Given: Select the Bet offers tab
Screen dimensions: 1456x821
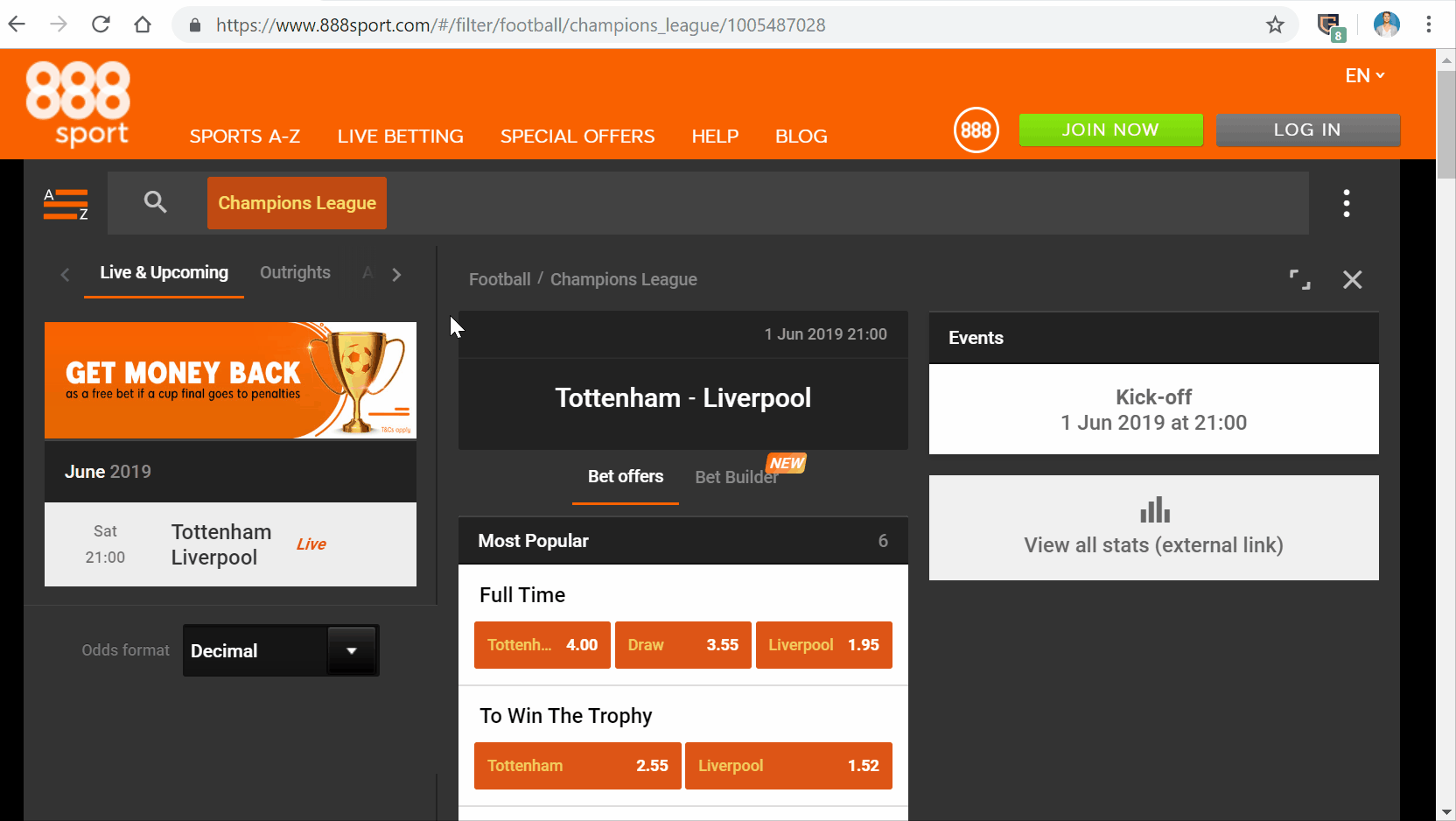Looking at the screenshot, I should [626, 477].
